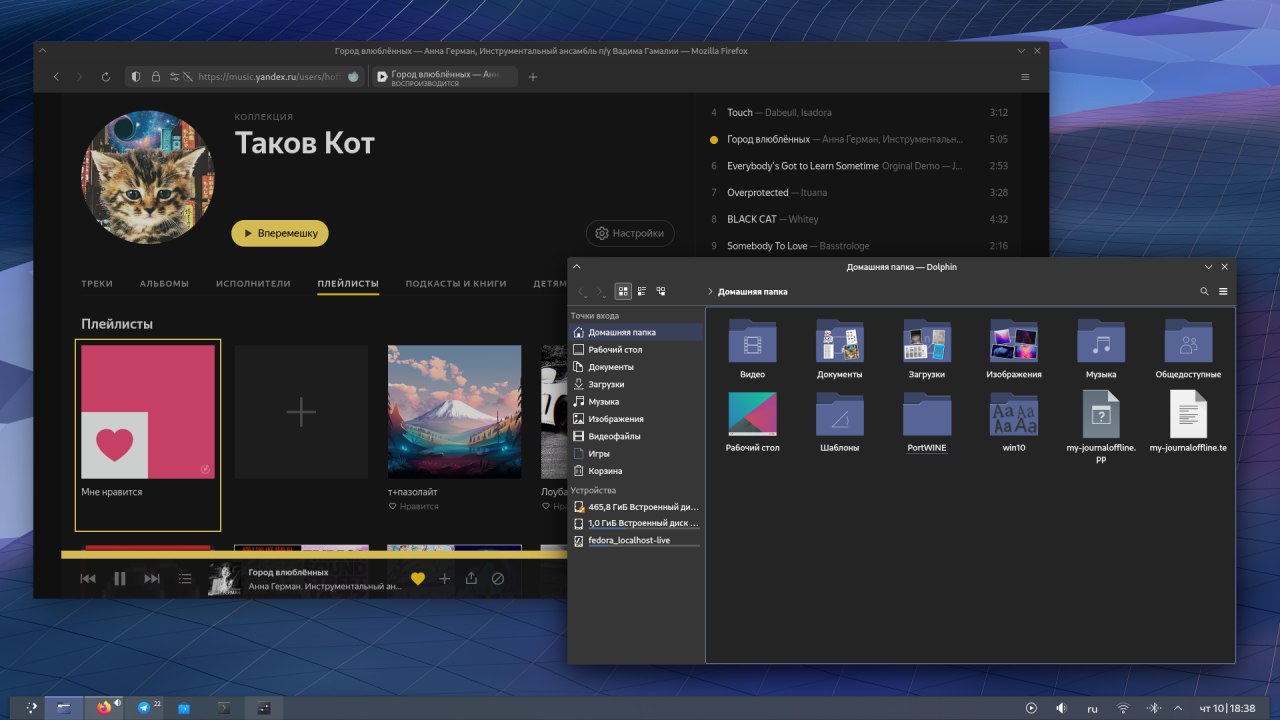
Task: Pause the currently playing track
Action: [120, 578]
